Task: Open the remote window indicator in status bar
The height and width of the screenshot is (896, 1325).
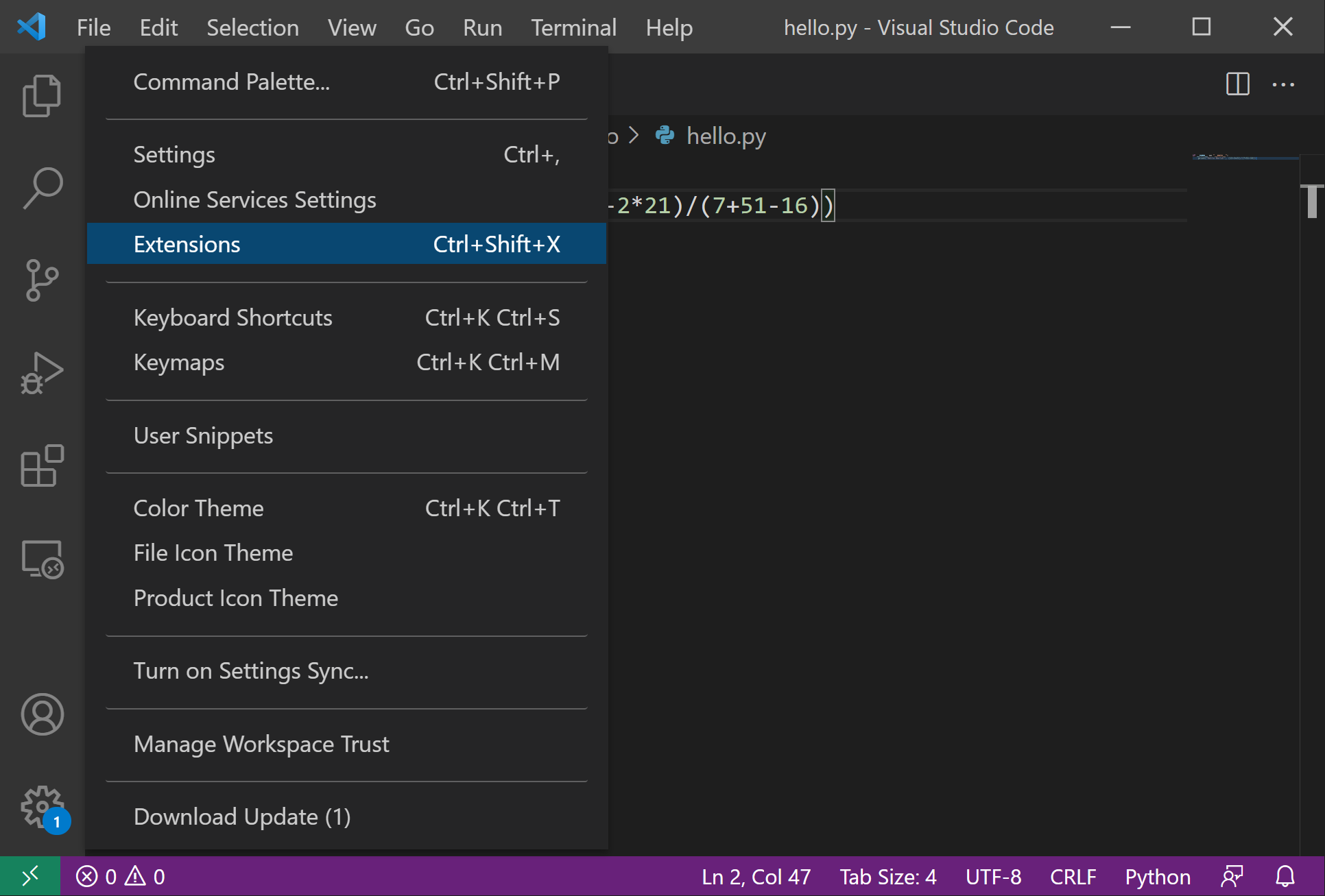Action: [30, 876]
